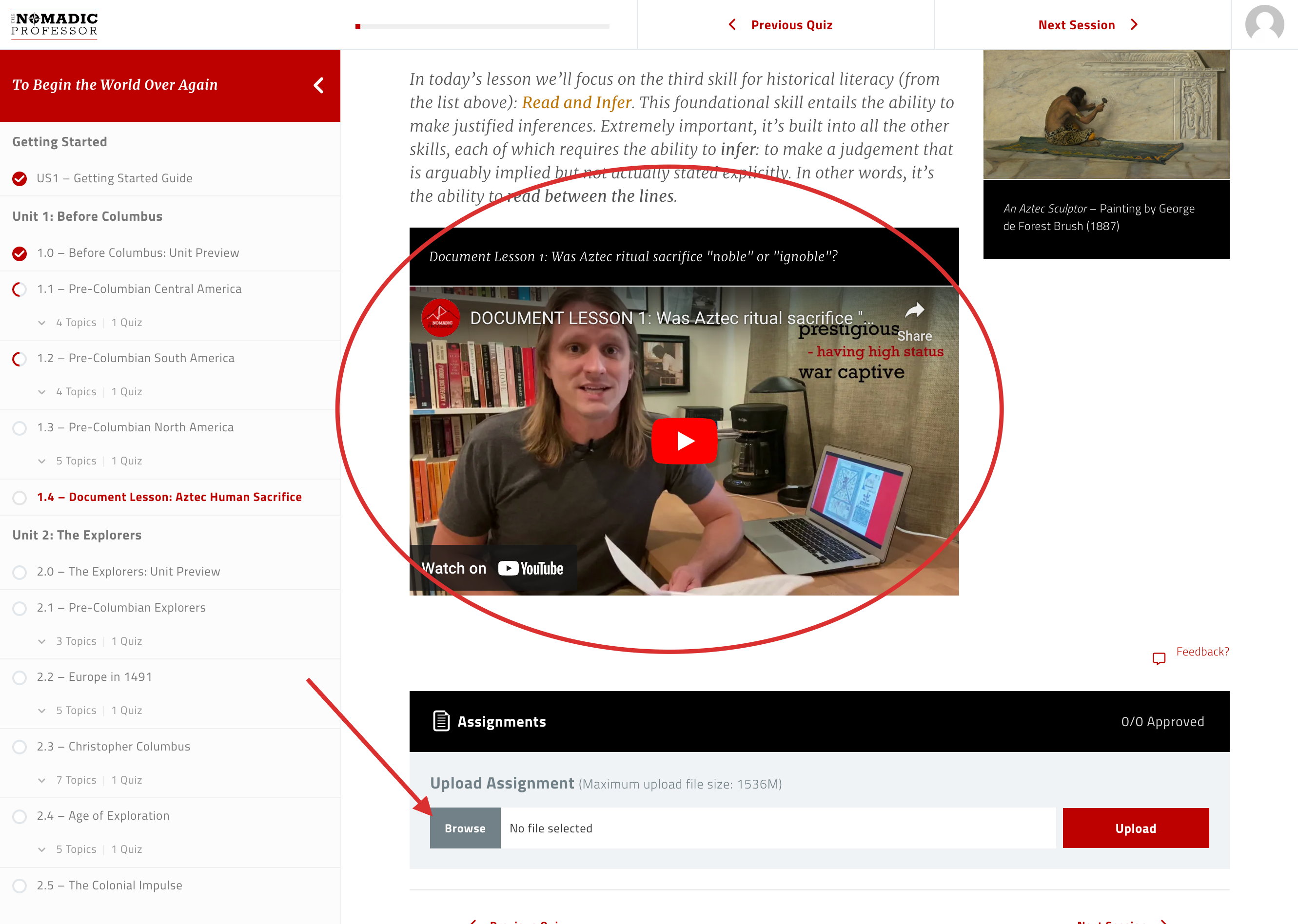1298x924 pixels.
Task: Click progress circle for 1.2 Pre-Columbian South America
Action: 20,359
